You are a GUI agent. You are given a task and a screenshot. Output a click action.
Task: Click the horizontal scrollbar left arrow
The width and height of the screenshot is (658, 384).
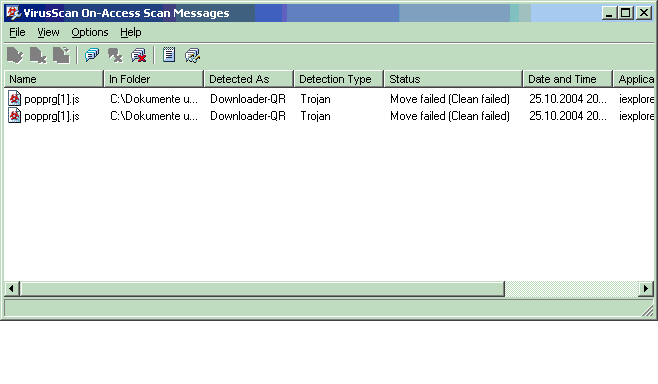click(x=11, y=288)
